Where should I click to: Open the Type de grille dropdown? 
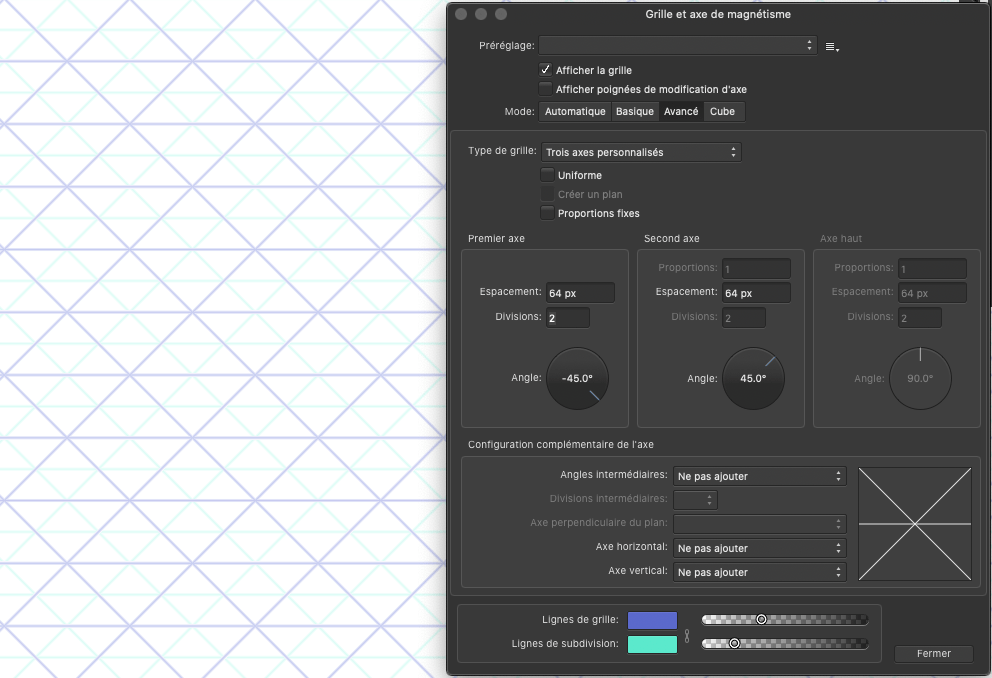pyautogui.click(x=641, y=151)
